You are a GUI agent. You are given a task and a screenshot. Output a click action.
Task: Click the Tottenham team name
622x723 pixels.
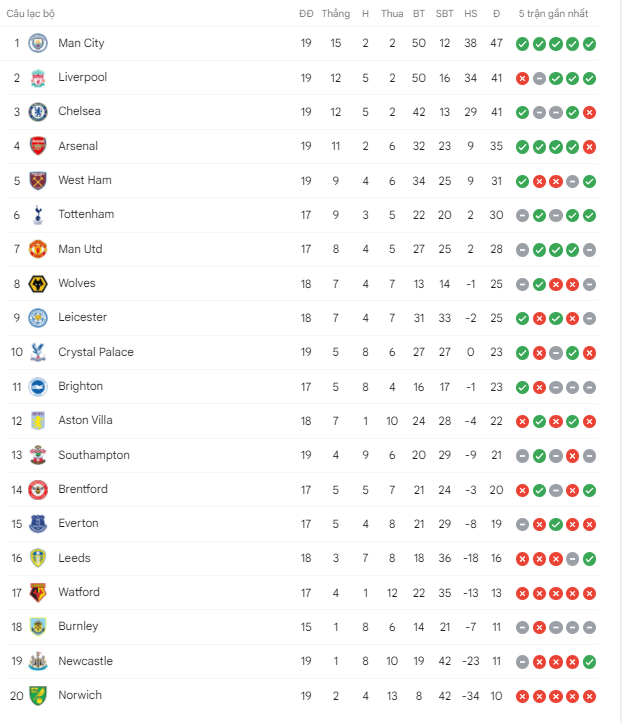point(86,214)
